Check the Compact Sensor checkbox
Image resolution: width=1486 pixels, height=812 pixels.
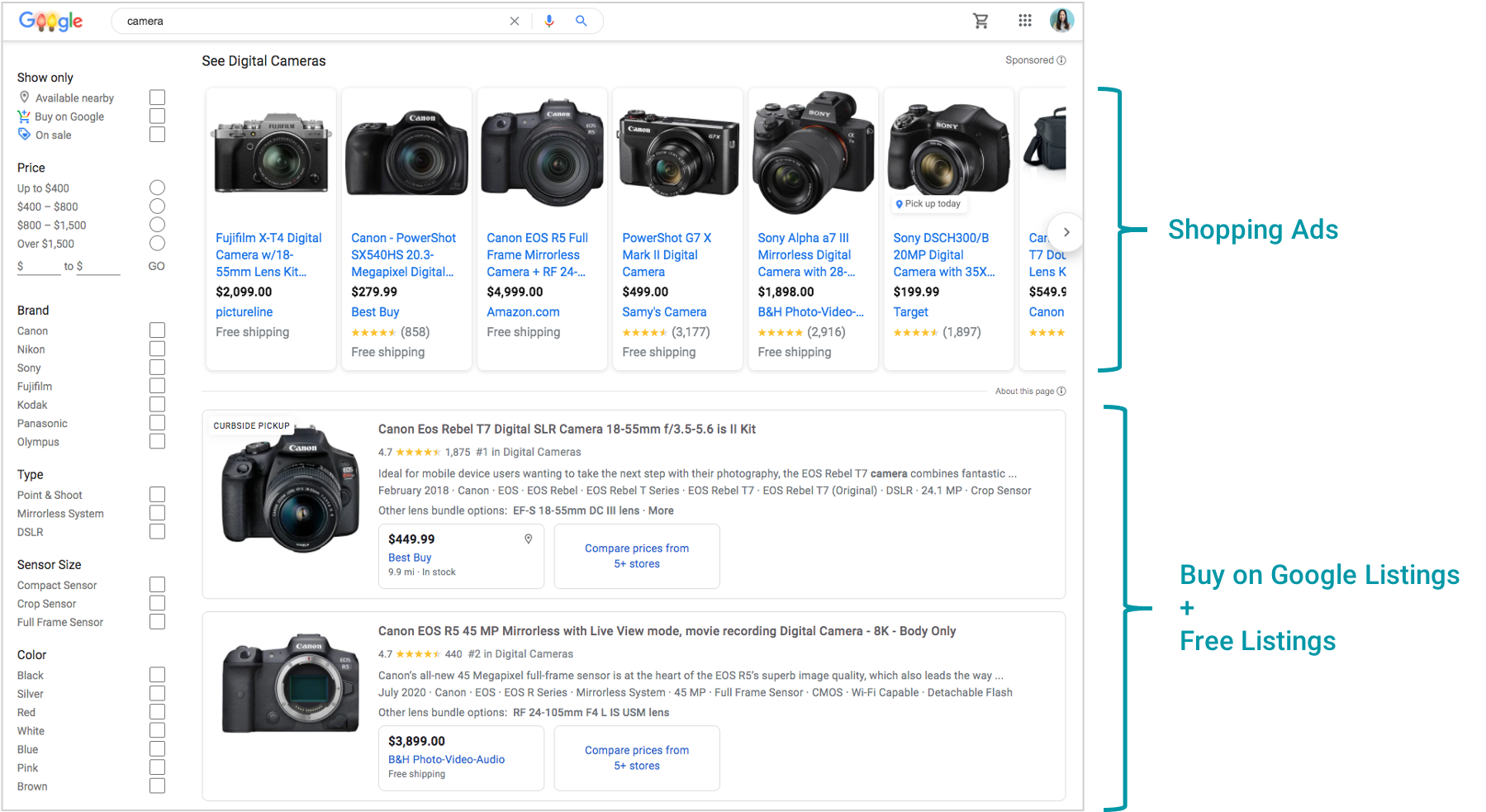tap(157, 585)
